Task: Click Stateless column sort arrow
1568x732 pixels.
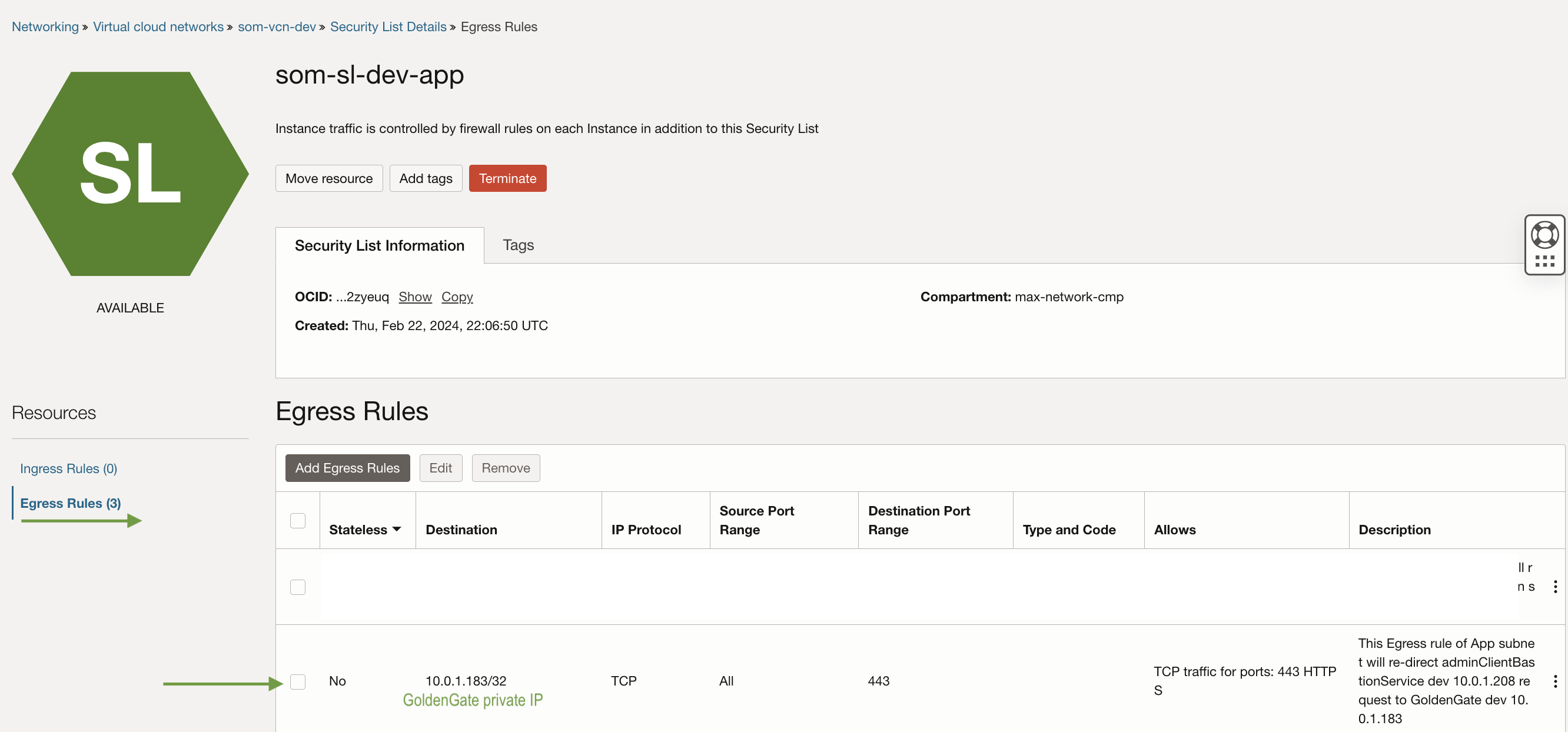Action: (x=397, y=530)
